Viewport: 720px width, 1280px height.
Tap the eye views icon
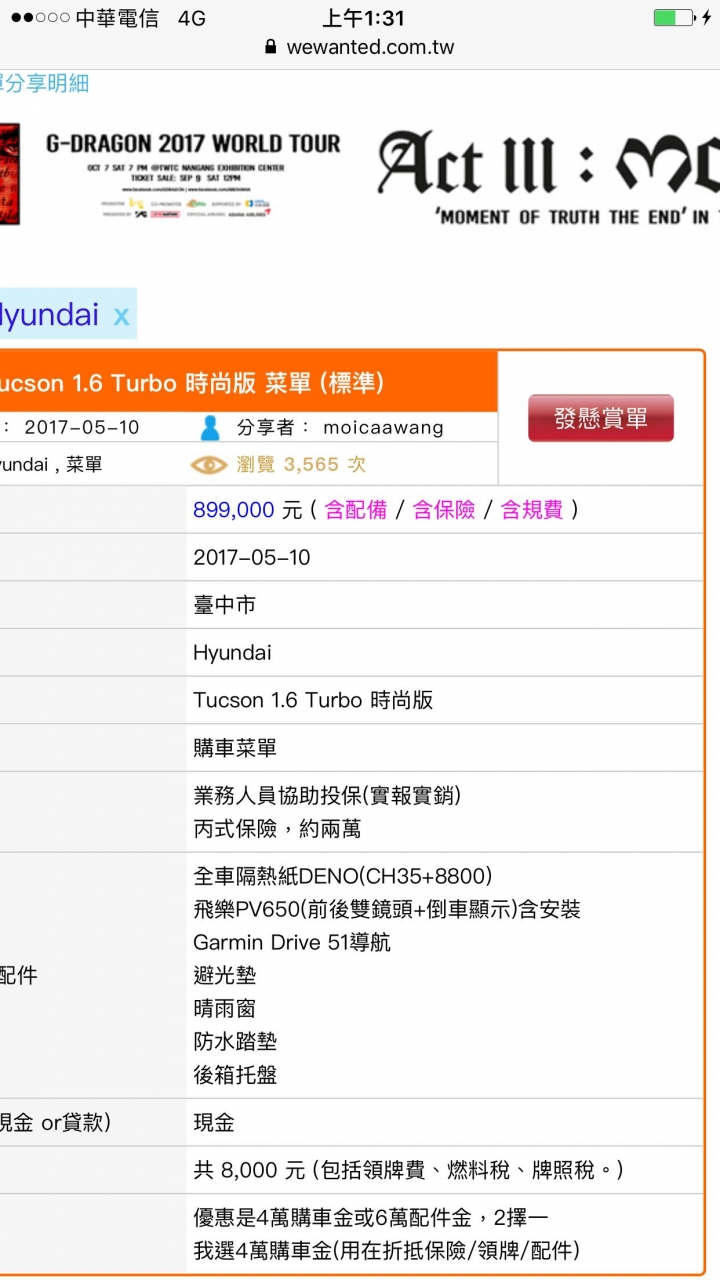point(209,465)
